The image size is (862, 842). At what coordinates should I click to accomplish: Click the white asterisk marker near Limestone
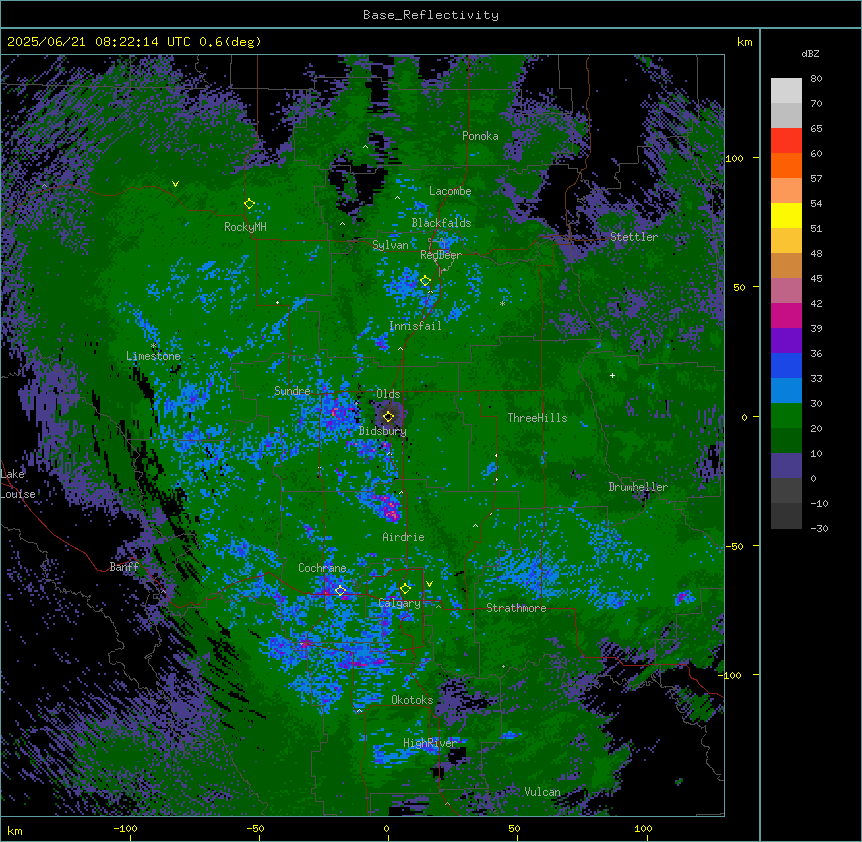tap(153, 346)
